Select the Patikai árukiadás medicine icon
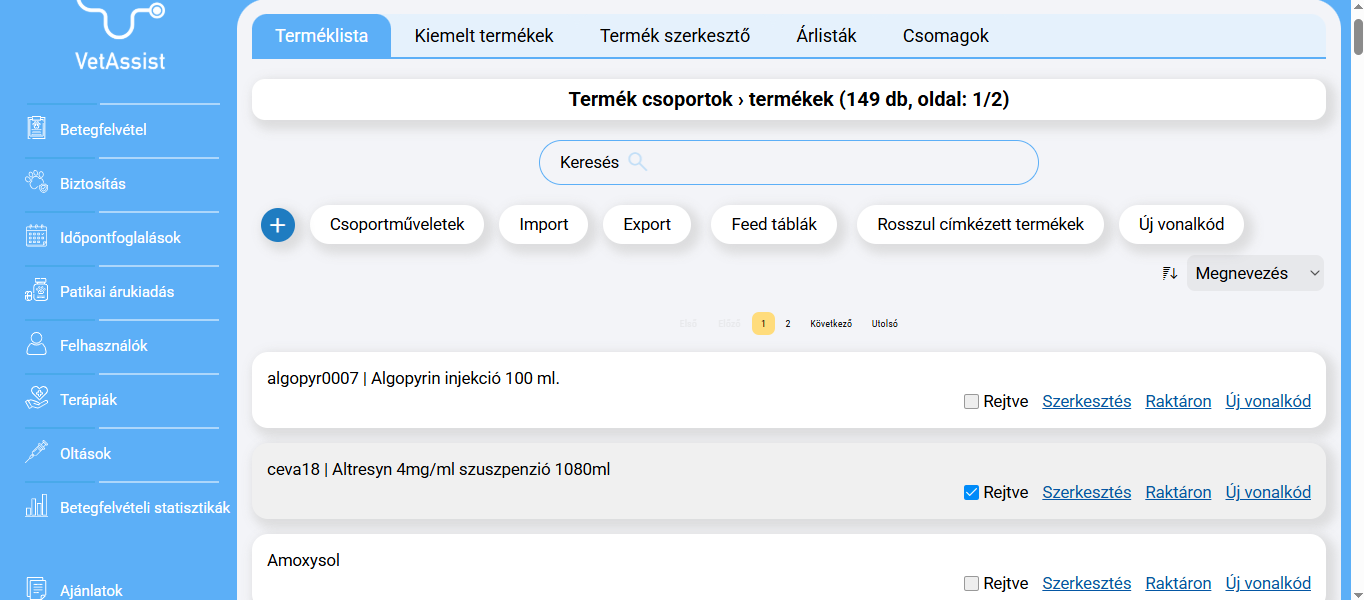This screenshot has height=600, width=1364. [x=37, y=291]
